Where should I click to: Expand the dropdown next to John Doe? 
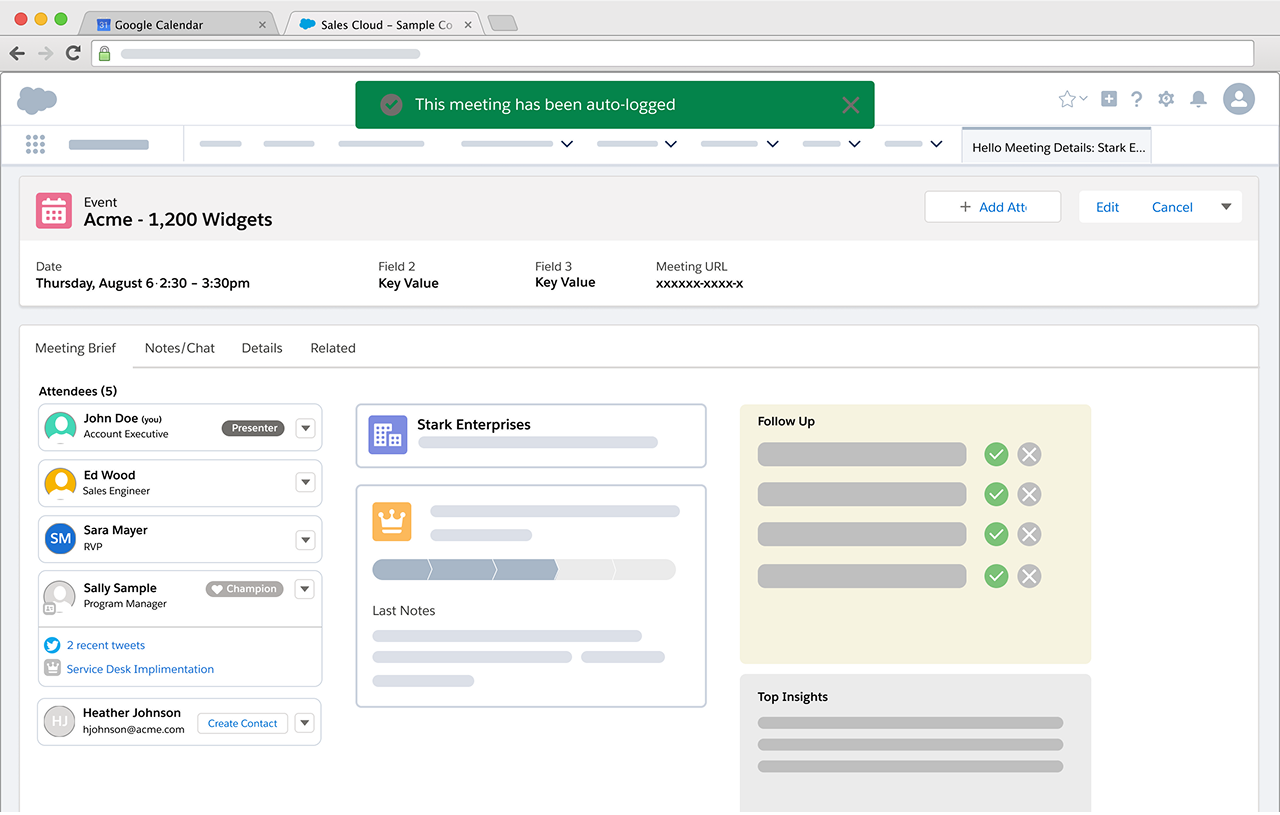click(x=306, y=428)
